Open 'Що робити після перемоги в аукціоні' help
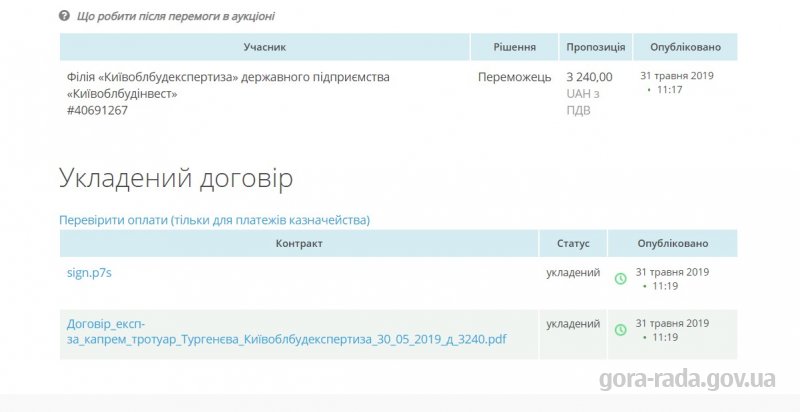Screen dimensions: 800x412 pos(176,16)
